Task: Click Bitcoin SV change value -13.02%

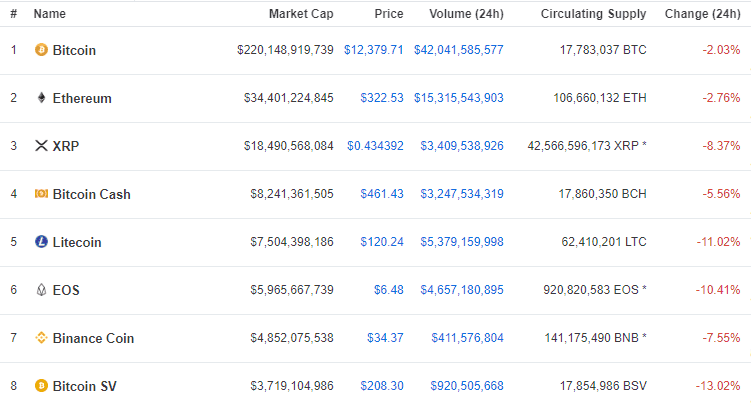Action: (718, 386)
